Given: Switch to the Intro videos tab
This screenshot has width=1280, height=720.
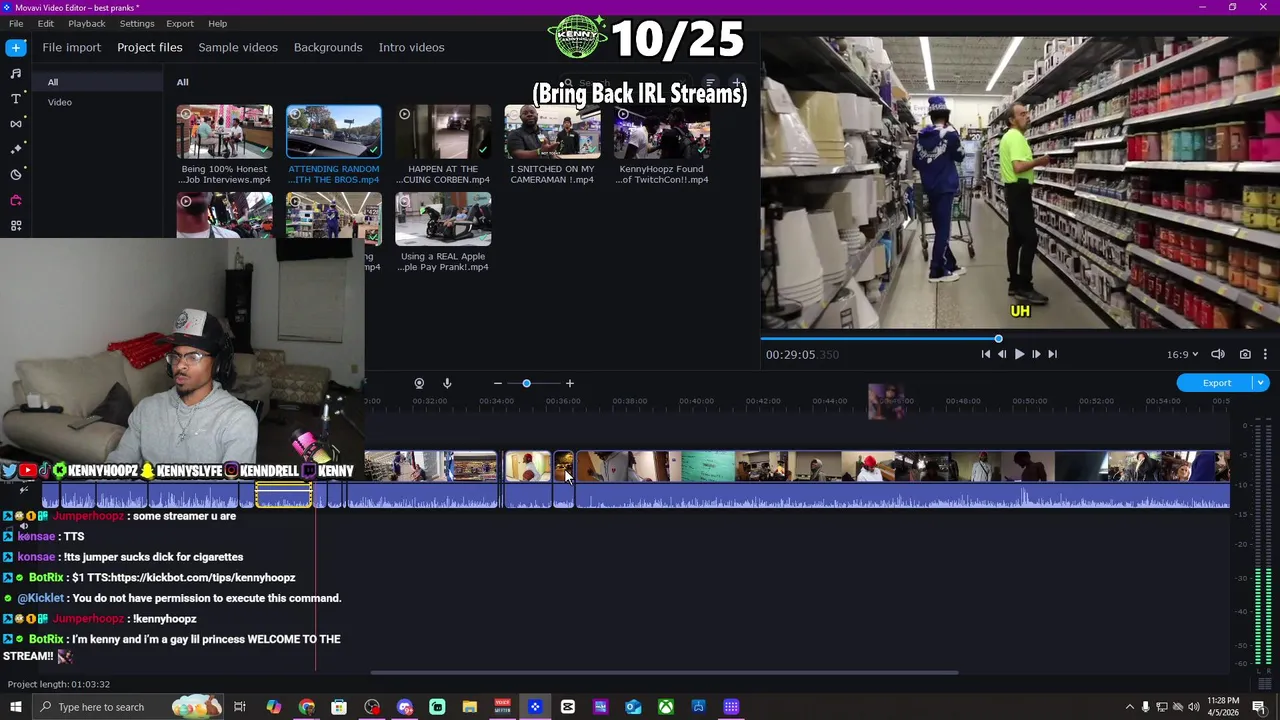Looking at the screenshot, I should (x=411, y=47).
